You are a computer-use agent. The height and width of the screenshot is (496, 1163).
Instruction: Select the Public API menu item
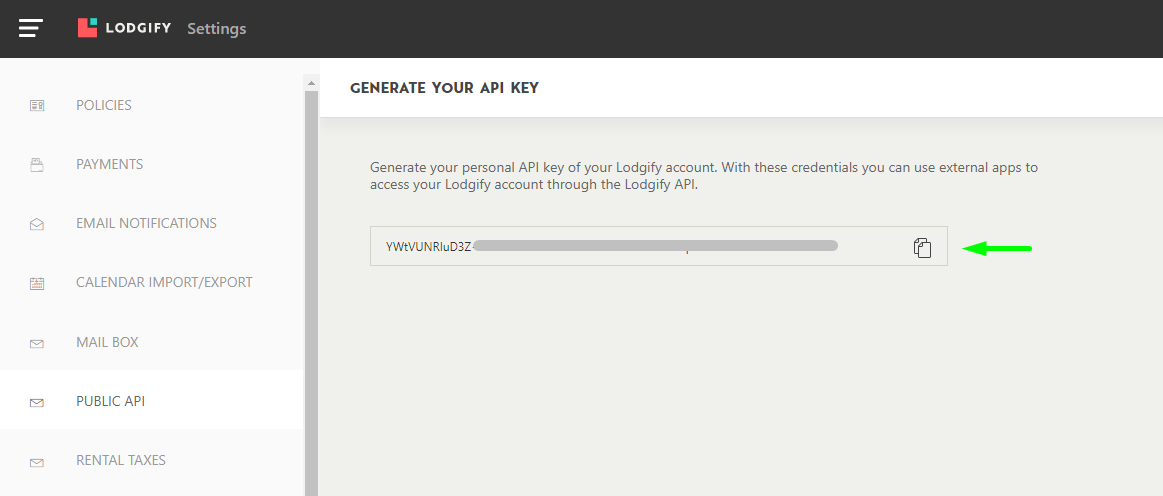(x=110, y=401)
